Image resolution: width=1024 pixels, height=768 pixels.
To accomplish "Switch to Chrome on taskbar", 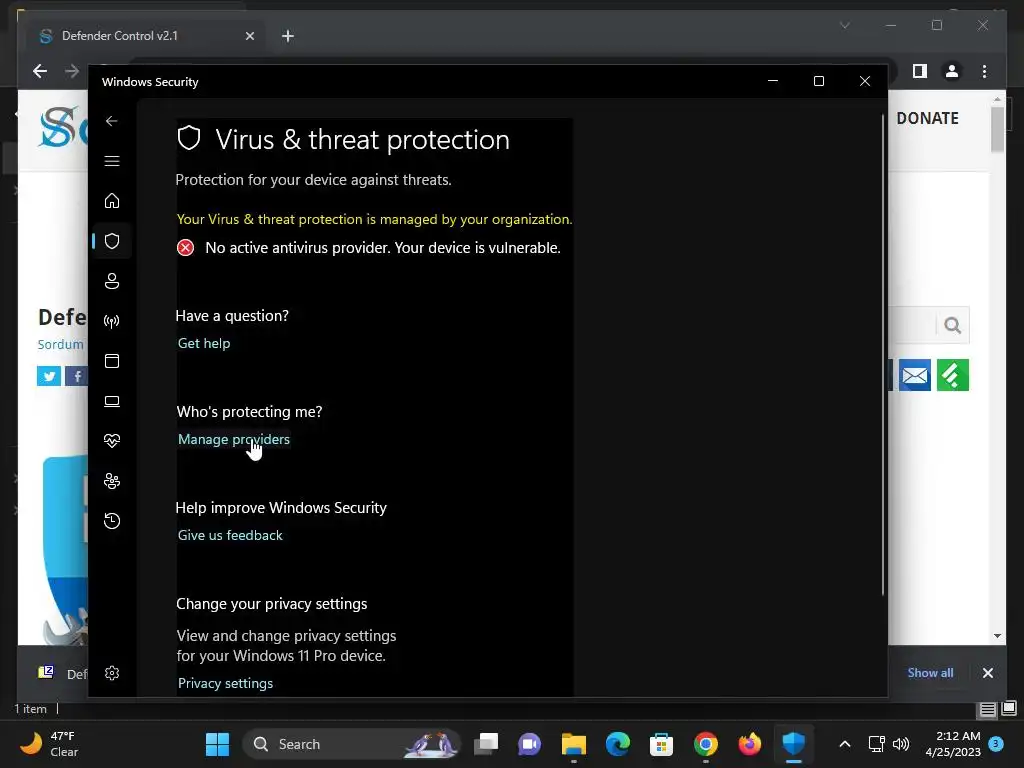I will [706, 744].
